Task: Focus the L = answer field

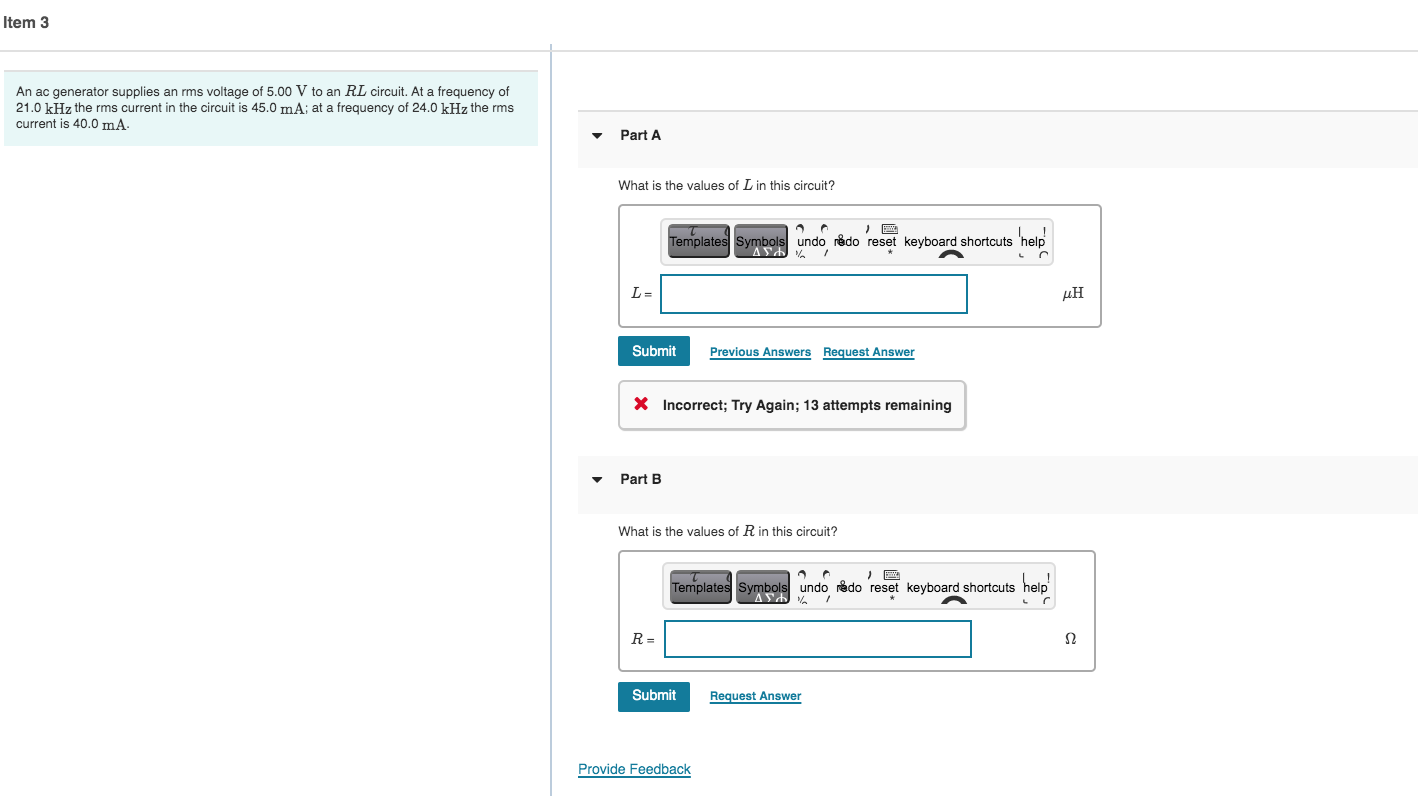Action: [814, 294]
